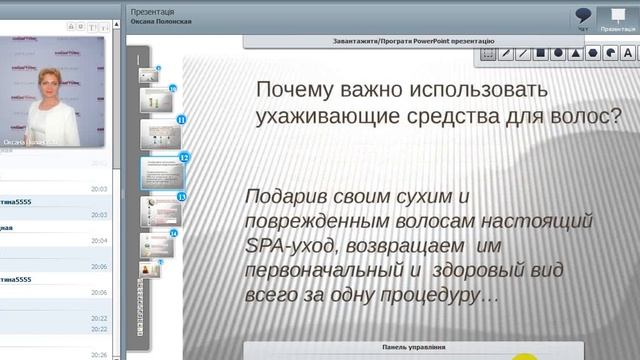The image size is (640, 360).
Task: Open the Чат (Chat) tab
Action: pos(583,20)
